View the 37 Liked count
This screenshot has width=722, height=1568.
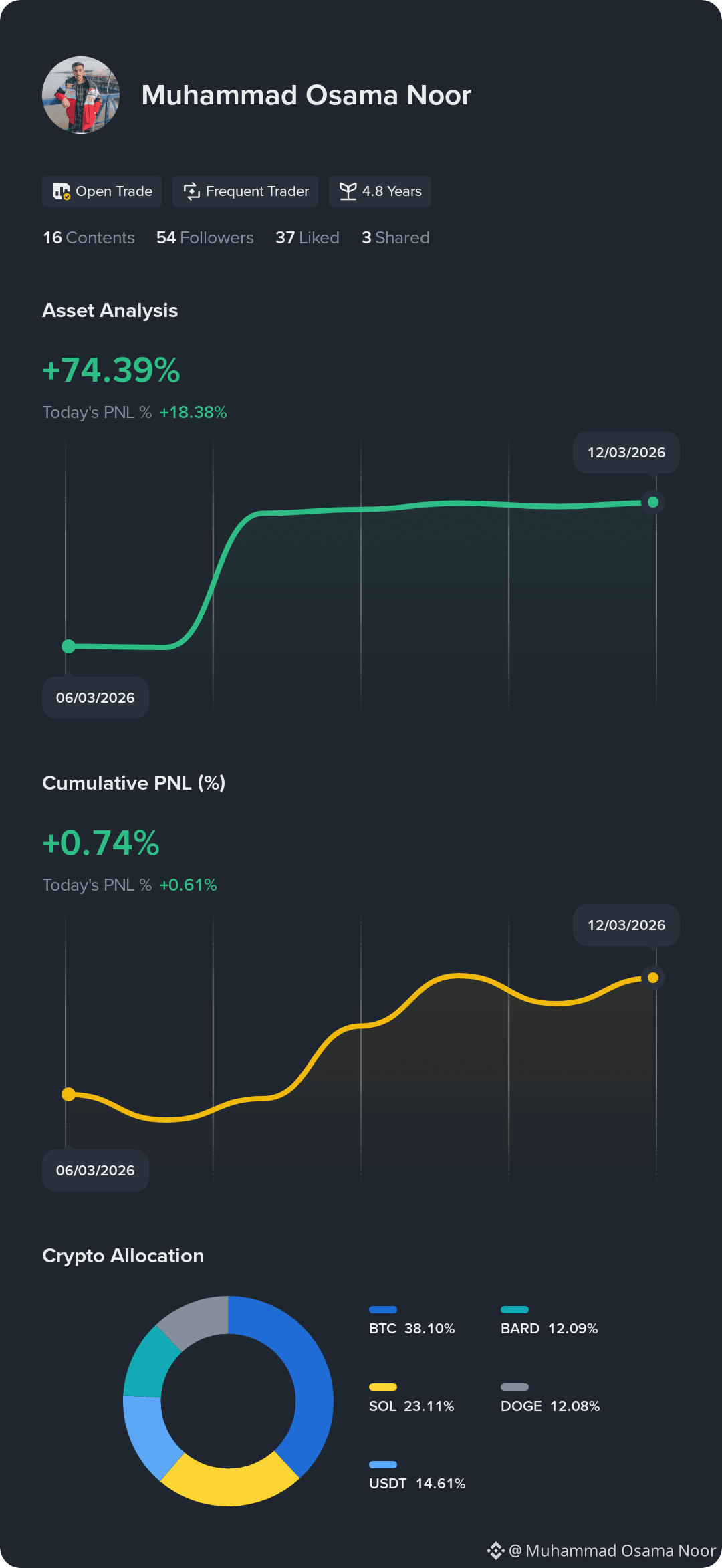tap(308, 238)
